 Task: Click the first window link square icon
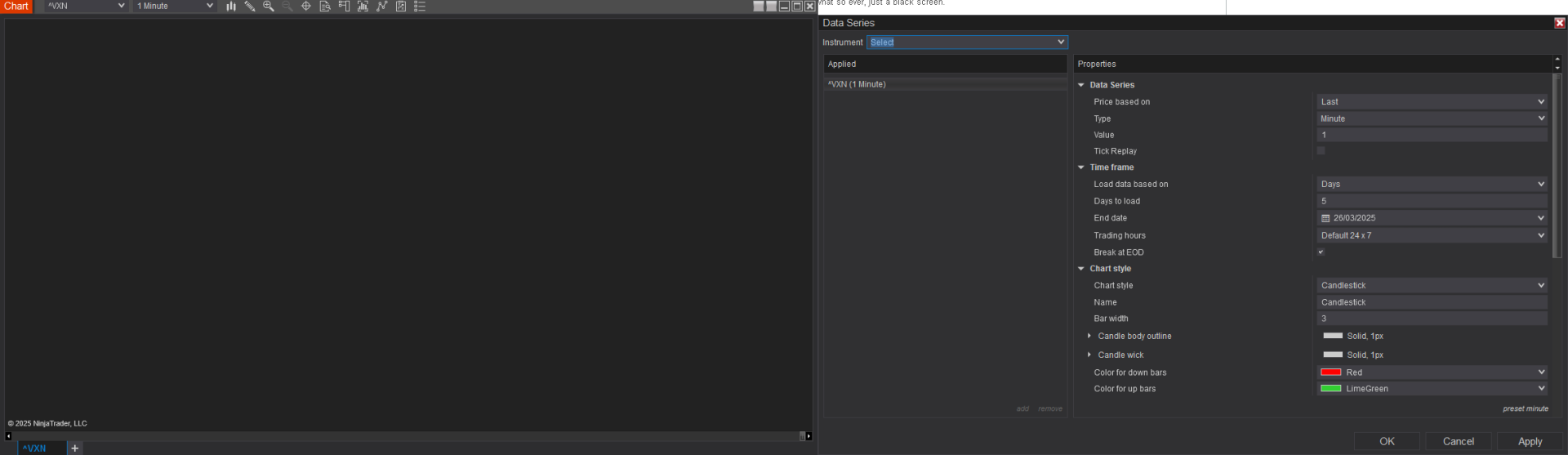[x=759, y=6]
